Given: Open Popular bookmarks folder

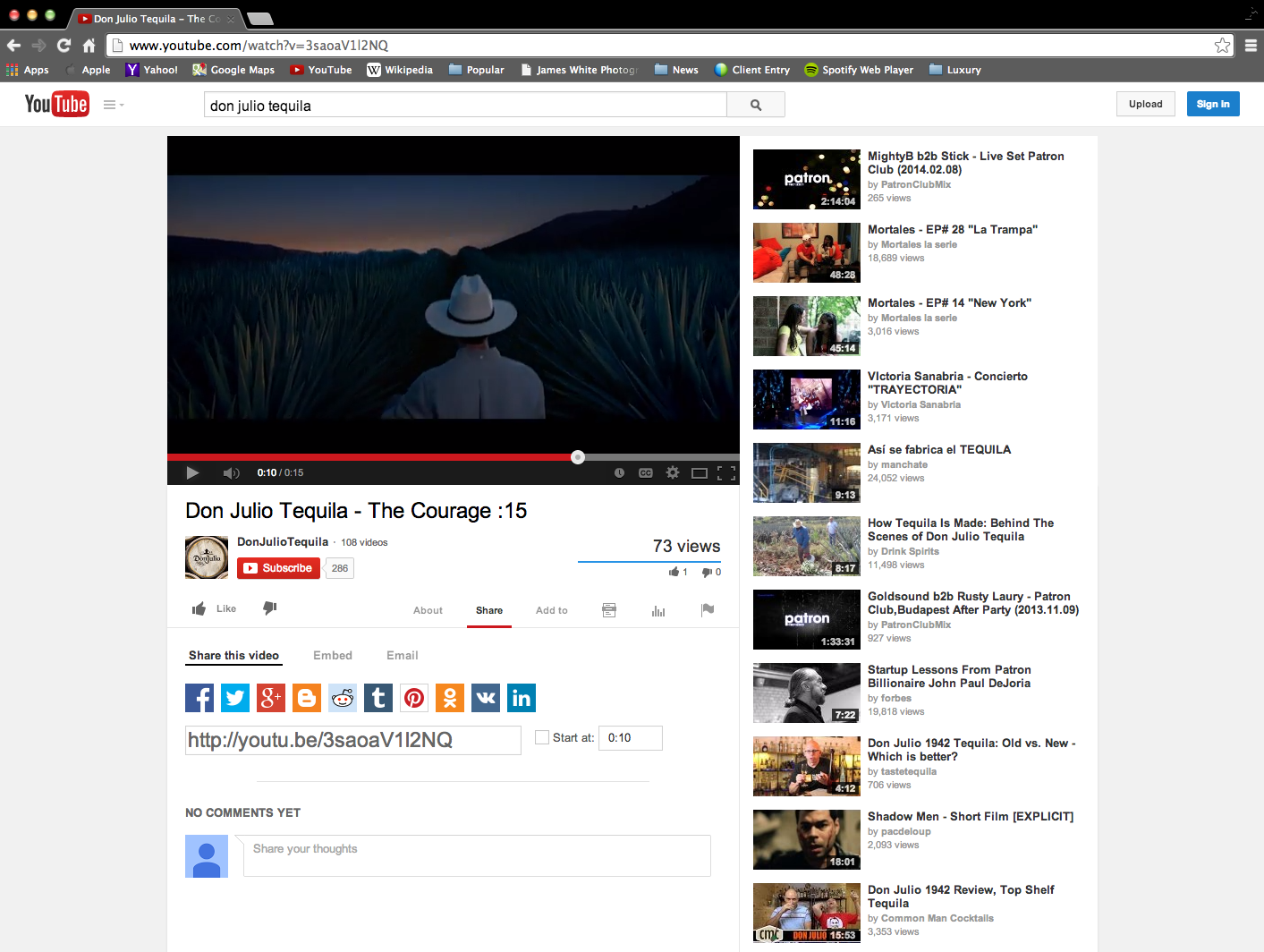Looking at the screenshot, I should click(x=477, y=70).
